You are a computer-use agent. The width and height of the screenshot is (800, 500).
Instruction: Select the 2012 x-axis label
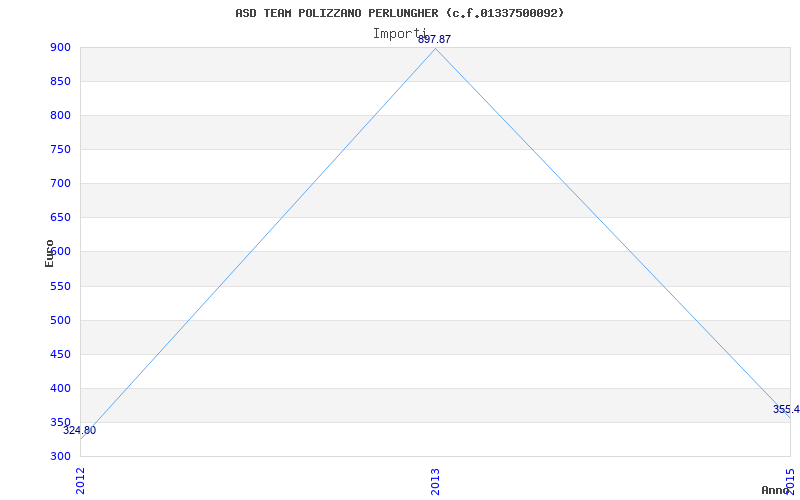click(x=80, y=481)
